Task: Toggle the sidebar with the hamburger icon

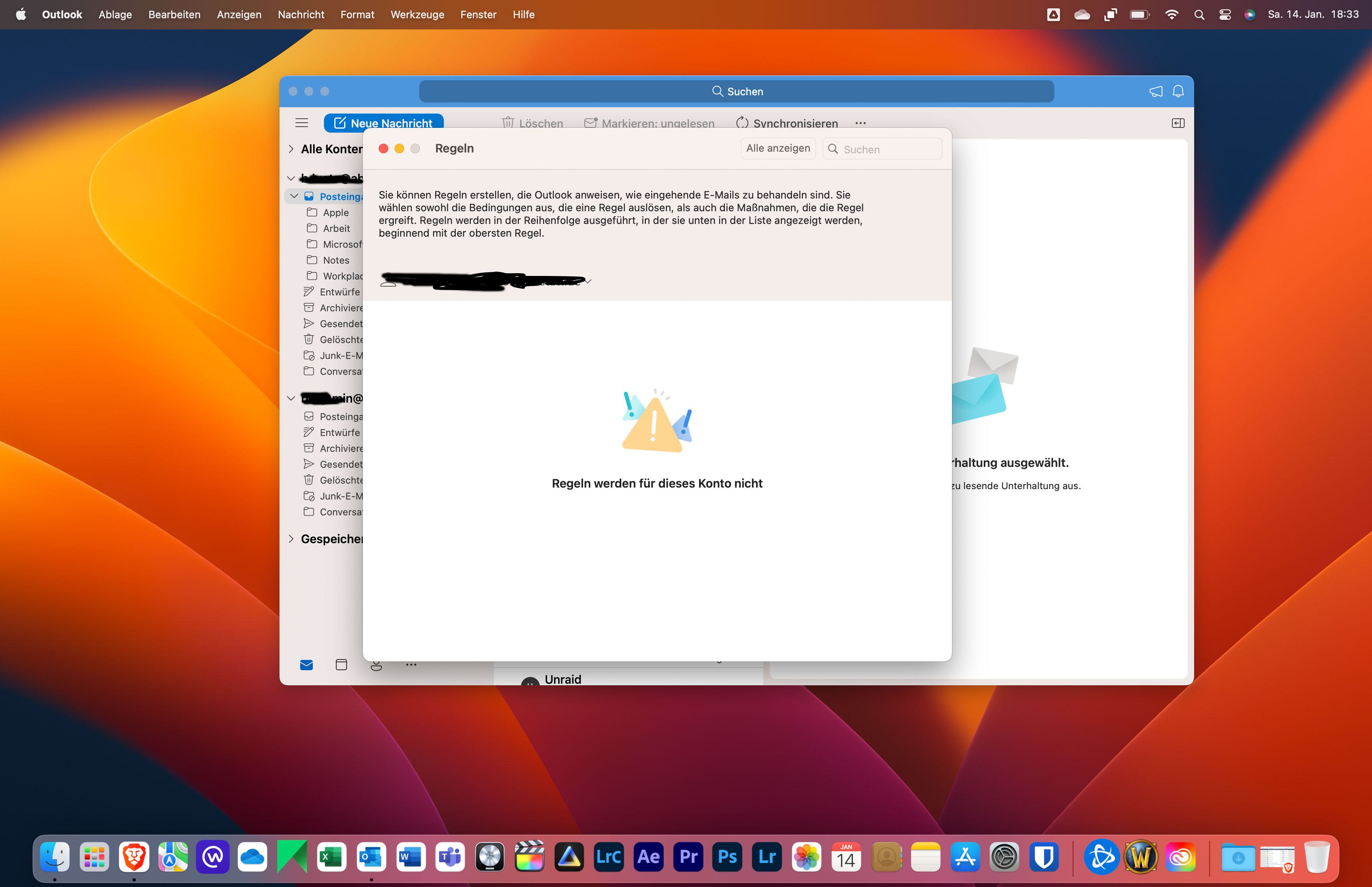Action: (302, 123)
